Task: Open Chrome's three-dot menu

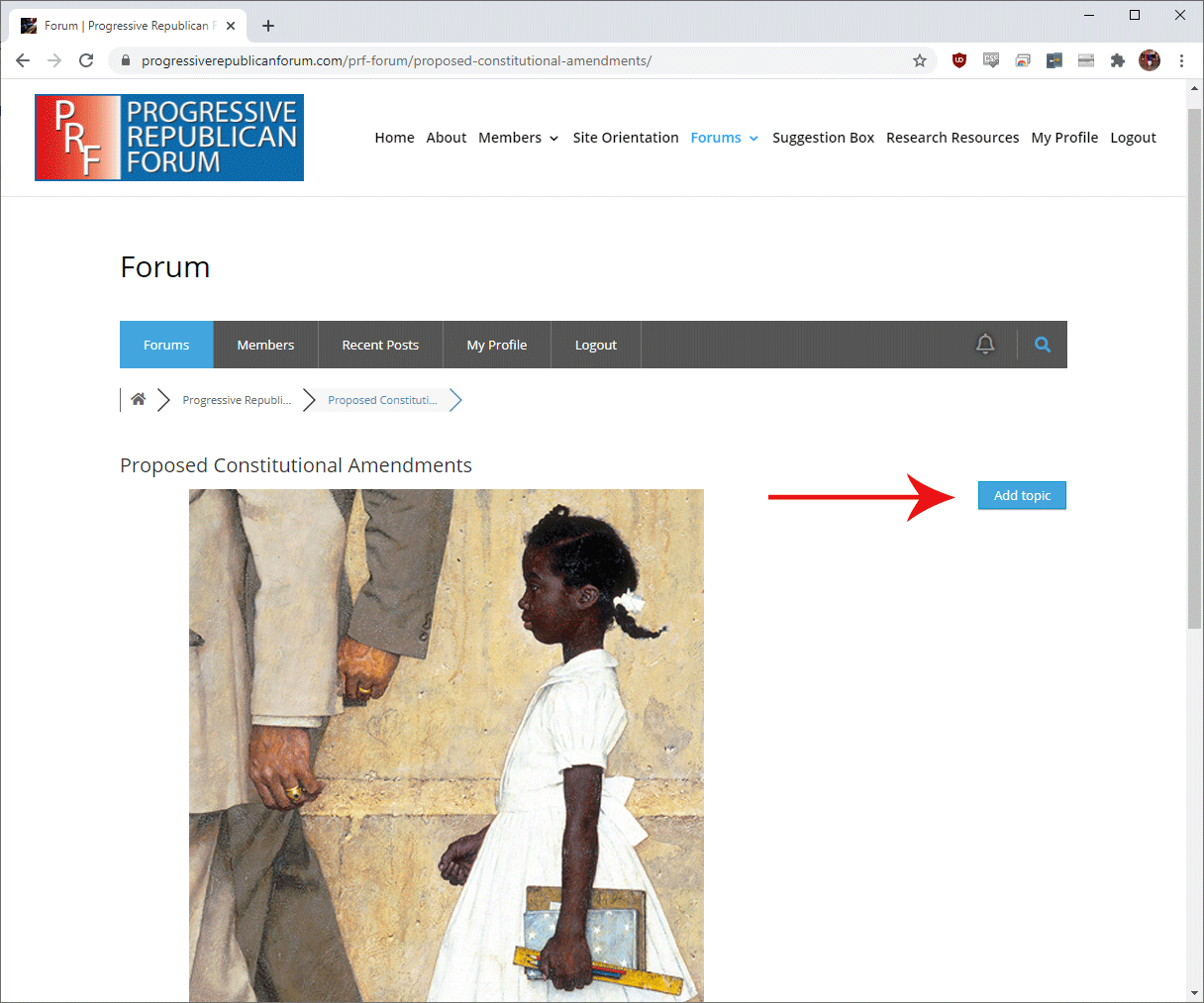Action: point(1181,60)
